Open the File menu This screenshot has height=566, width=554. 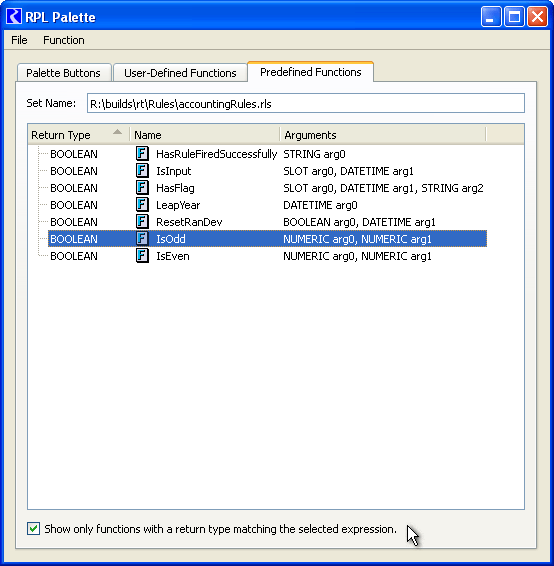coord(19,40)
